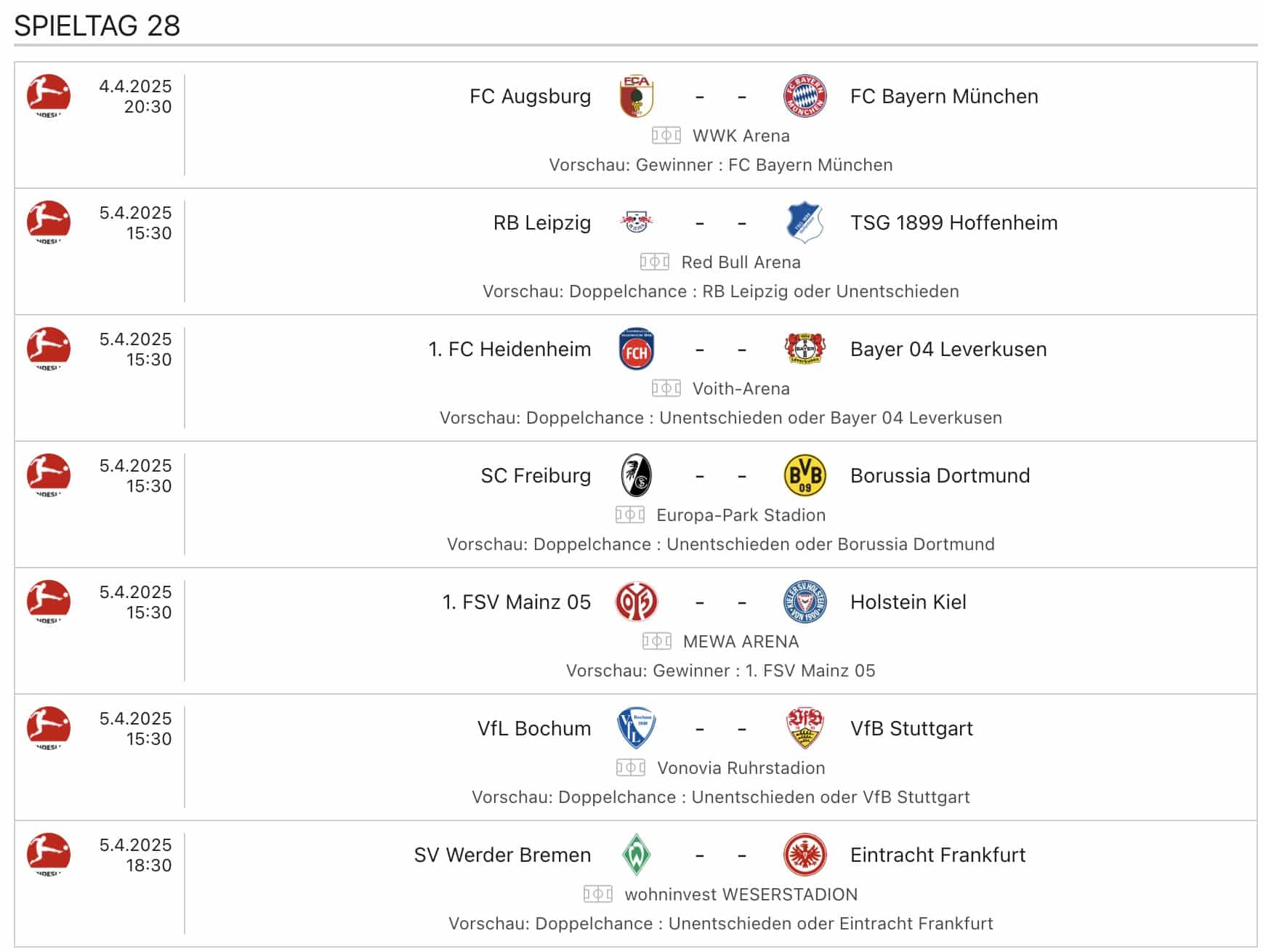Click the stadium icon beside WWK Arena
Viewport: 1266px width, 952px height.
[x=666, y=135]
